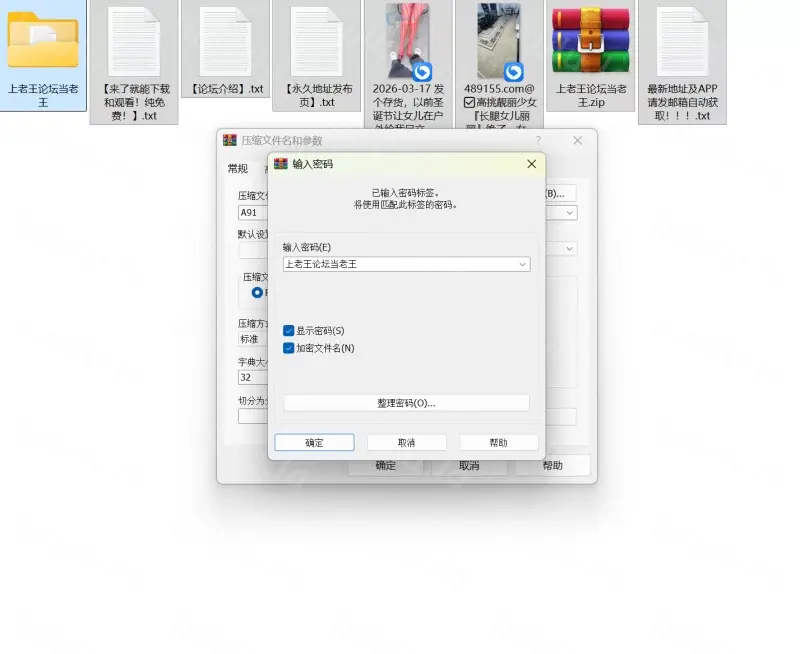This screenshot has height=654, width=800.
Task: Select the radio button under 压缩文件格式
Action: pyautogui.click(x=257, y=292)
